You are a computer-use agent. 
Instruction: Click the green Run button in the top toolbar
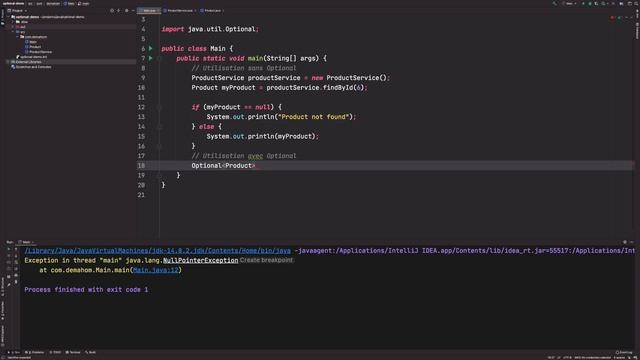point(583,4)
